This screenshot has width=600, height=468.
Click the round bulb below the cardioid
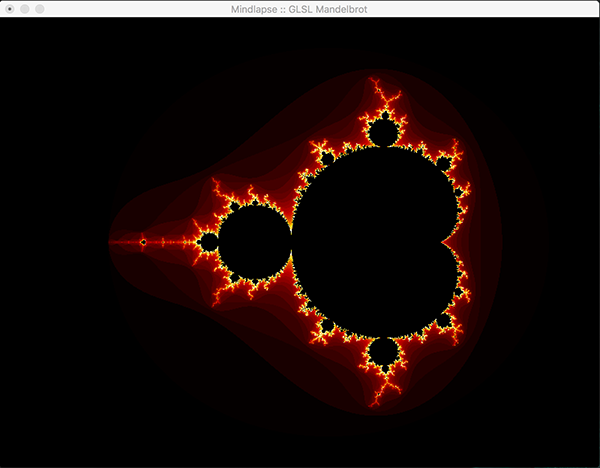(381, 352)
